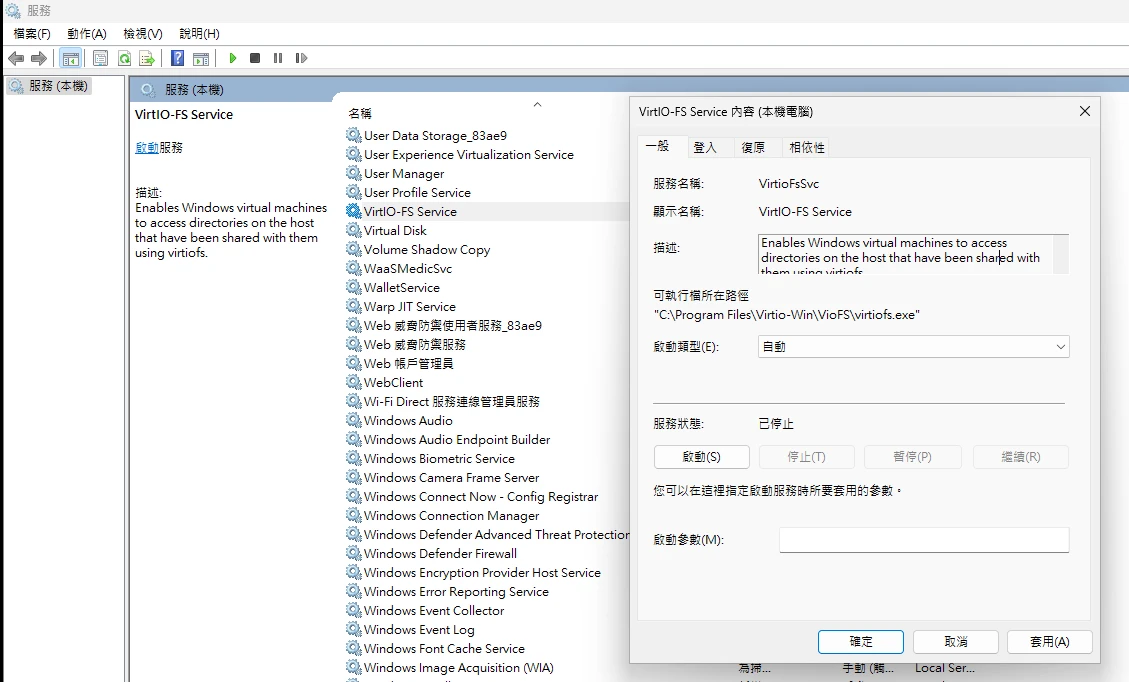Click the 確定 button to confirm
1129x682 pixels.
860,642
